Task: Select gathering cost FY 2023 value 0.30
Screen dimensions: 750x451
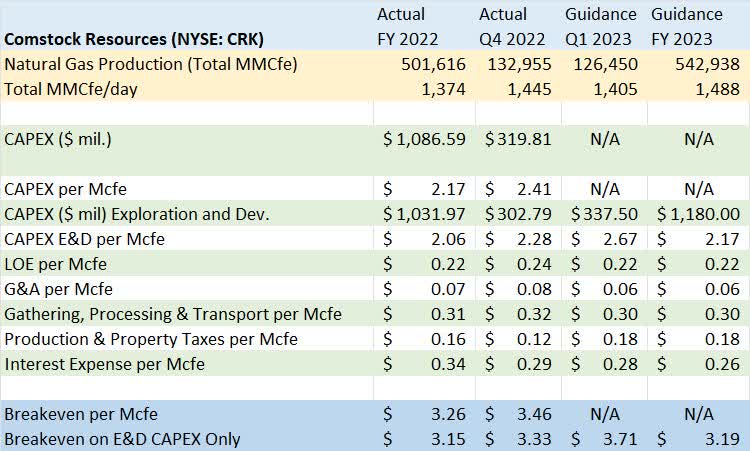Action: tap(722, 314)
